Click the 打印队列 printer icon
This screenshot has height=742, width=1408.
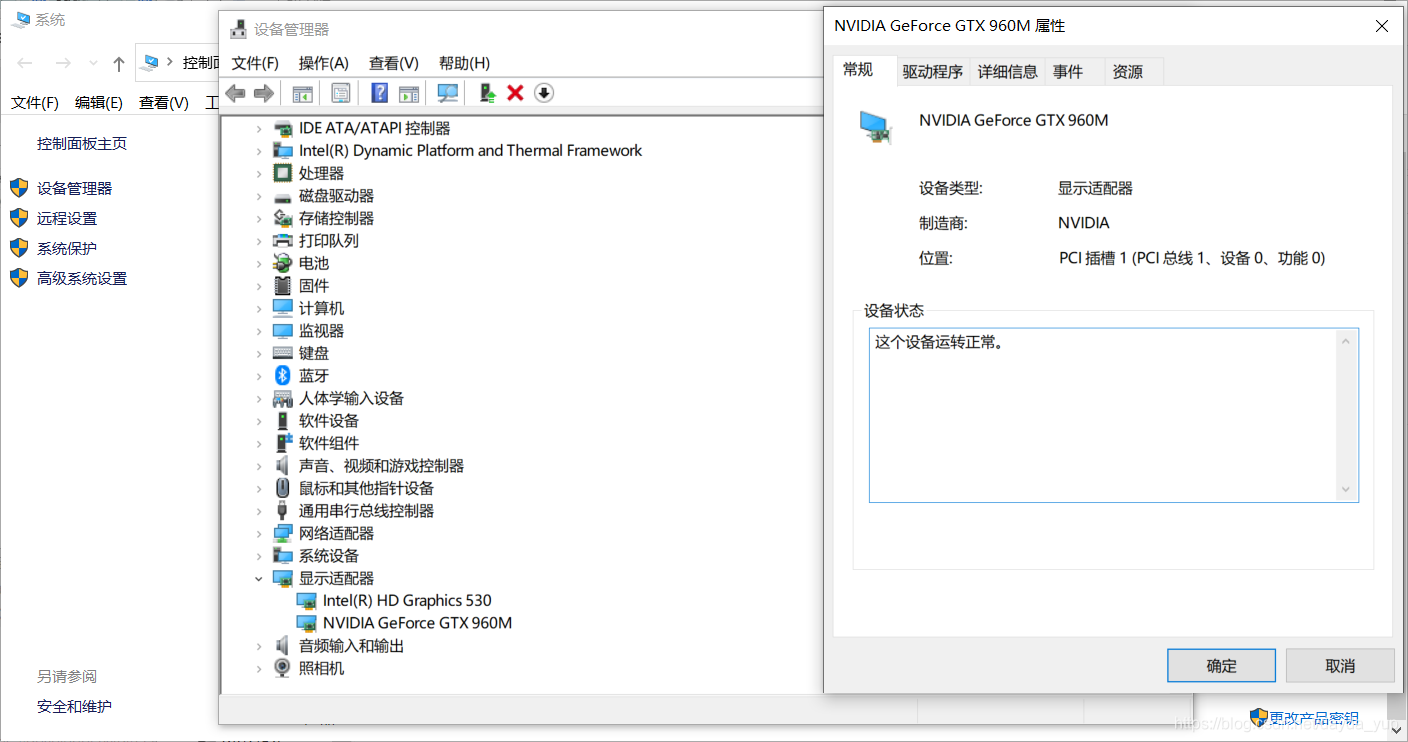(x=282, y=240)
